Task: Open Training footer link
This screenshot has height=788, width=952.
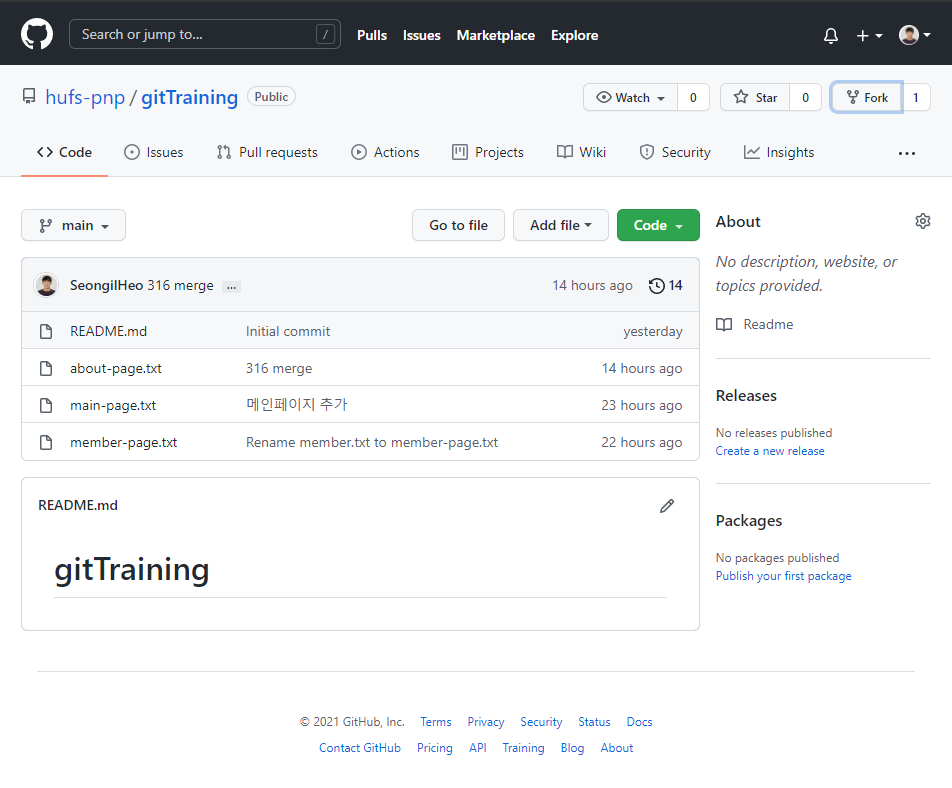Action: pyautogui.click(x=523, y=748)
